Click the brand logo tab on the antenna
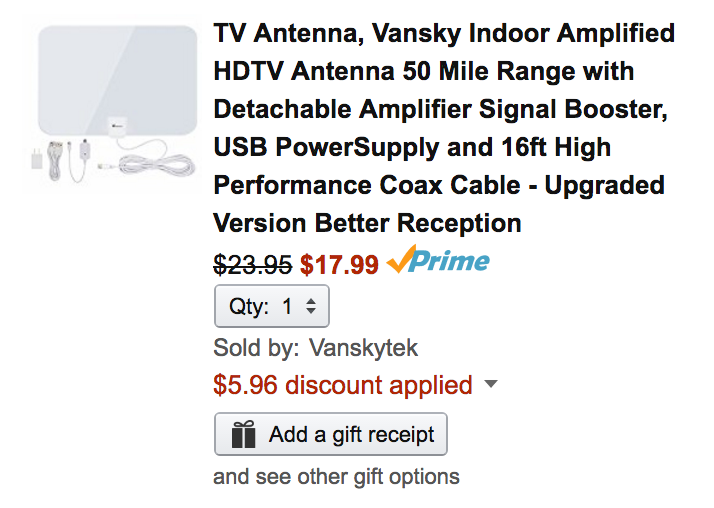 click(118, 124)
